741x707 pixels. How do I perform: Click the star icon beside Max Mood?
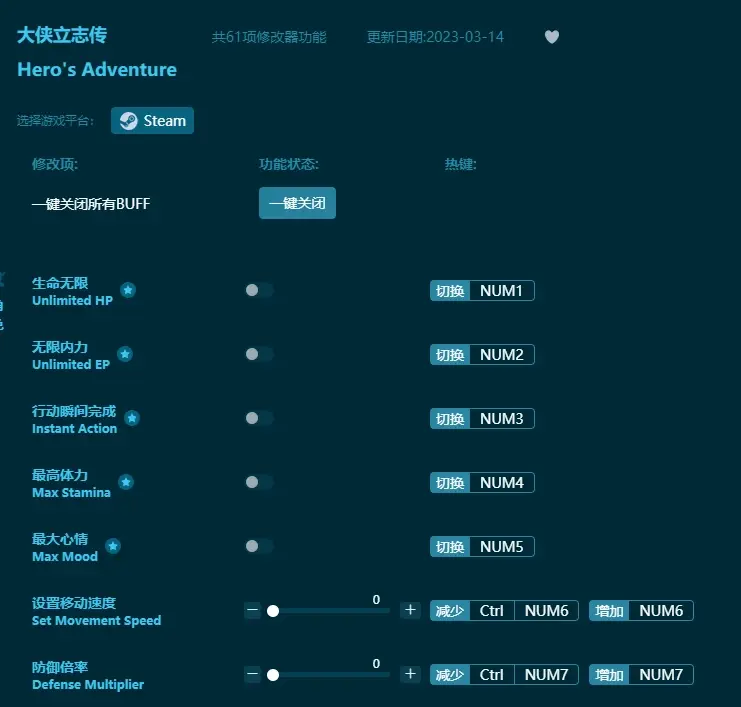point(112,546)
